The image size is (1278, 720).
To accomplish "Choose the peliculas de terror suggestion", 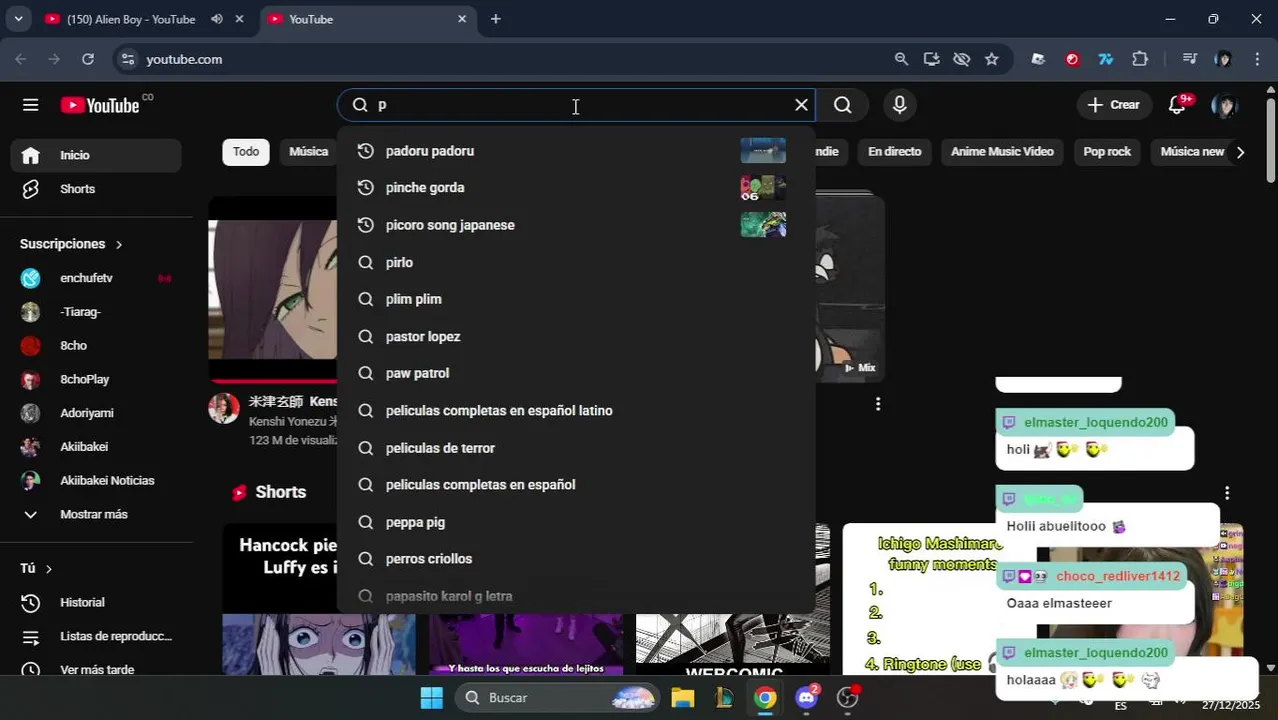I will [576, 448].
